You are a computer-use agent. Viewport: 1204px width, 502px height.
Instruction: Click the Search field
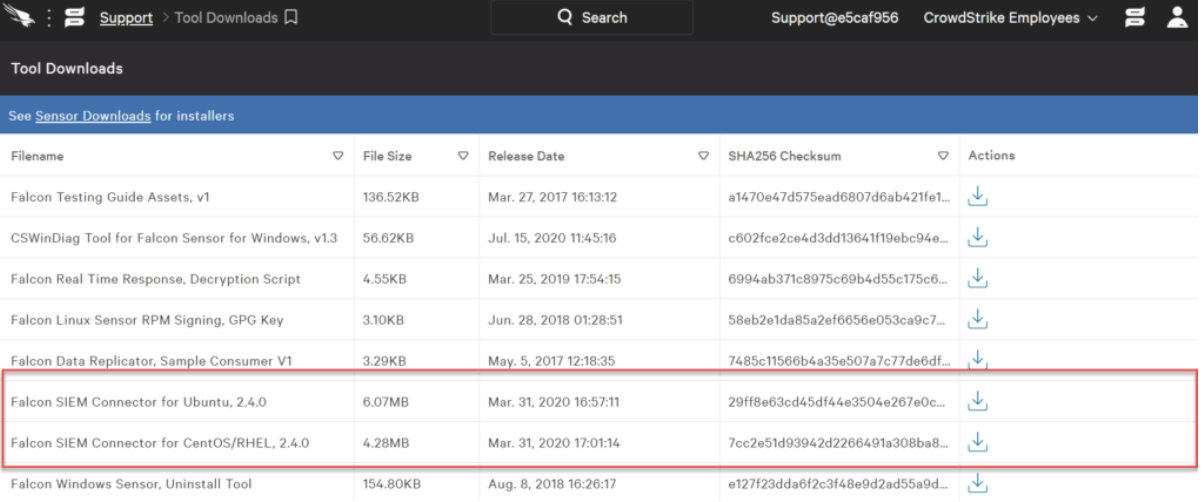[x=592, y=17]
